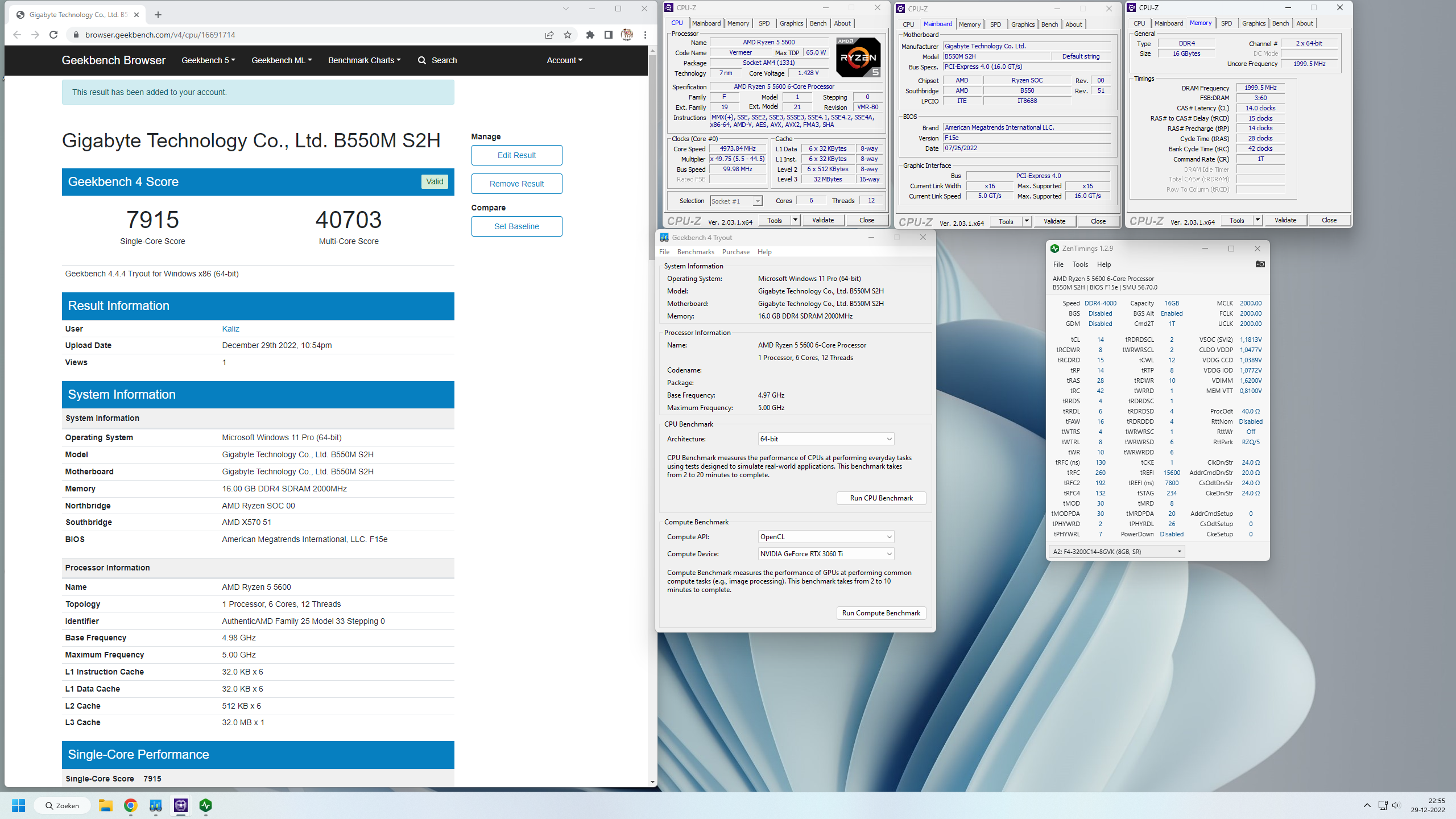Click Run CPU Benchmark
The height and width of the screenshot is (819, 1456).
tap(881, 498)
